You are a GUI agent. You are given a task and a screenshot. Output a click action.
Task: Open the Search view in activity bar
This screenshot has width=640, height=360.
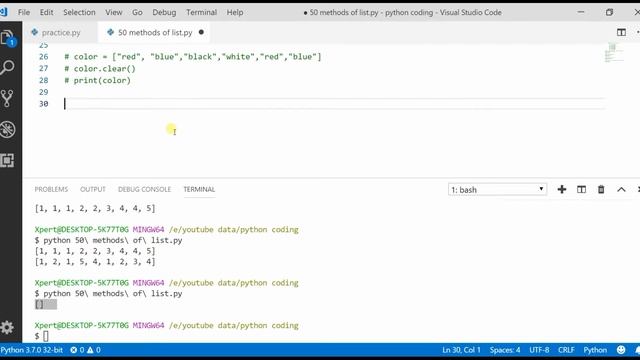[7, 67]
